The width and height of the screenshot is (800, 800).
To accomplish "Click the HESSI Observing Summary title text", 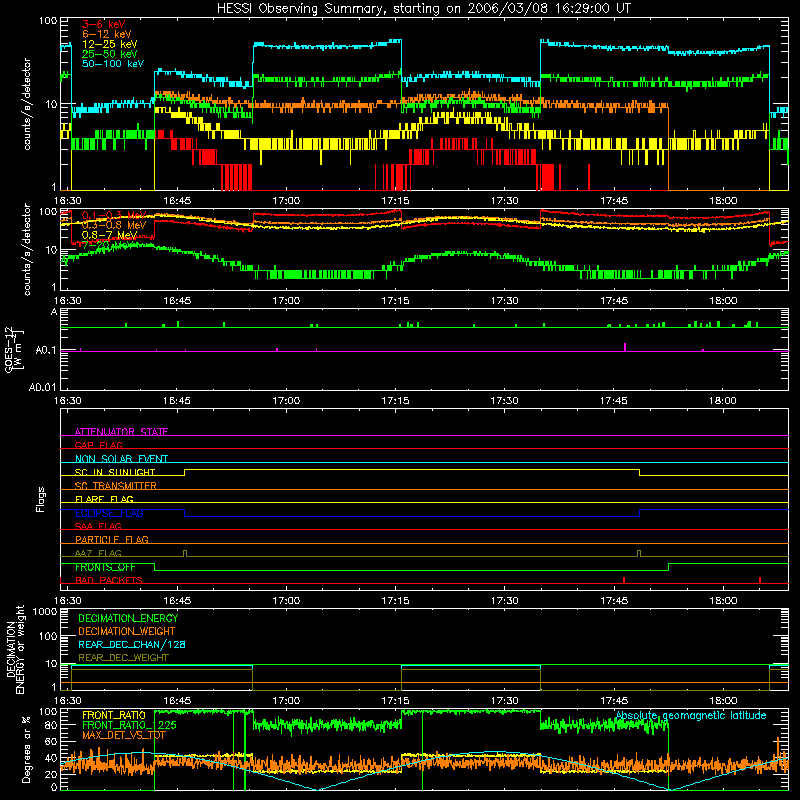I will [x=423, y=9].
